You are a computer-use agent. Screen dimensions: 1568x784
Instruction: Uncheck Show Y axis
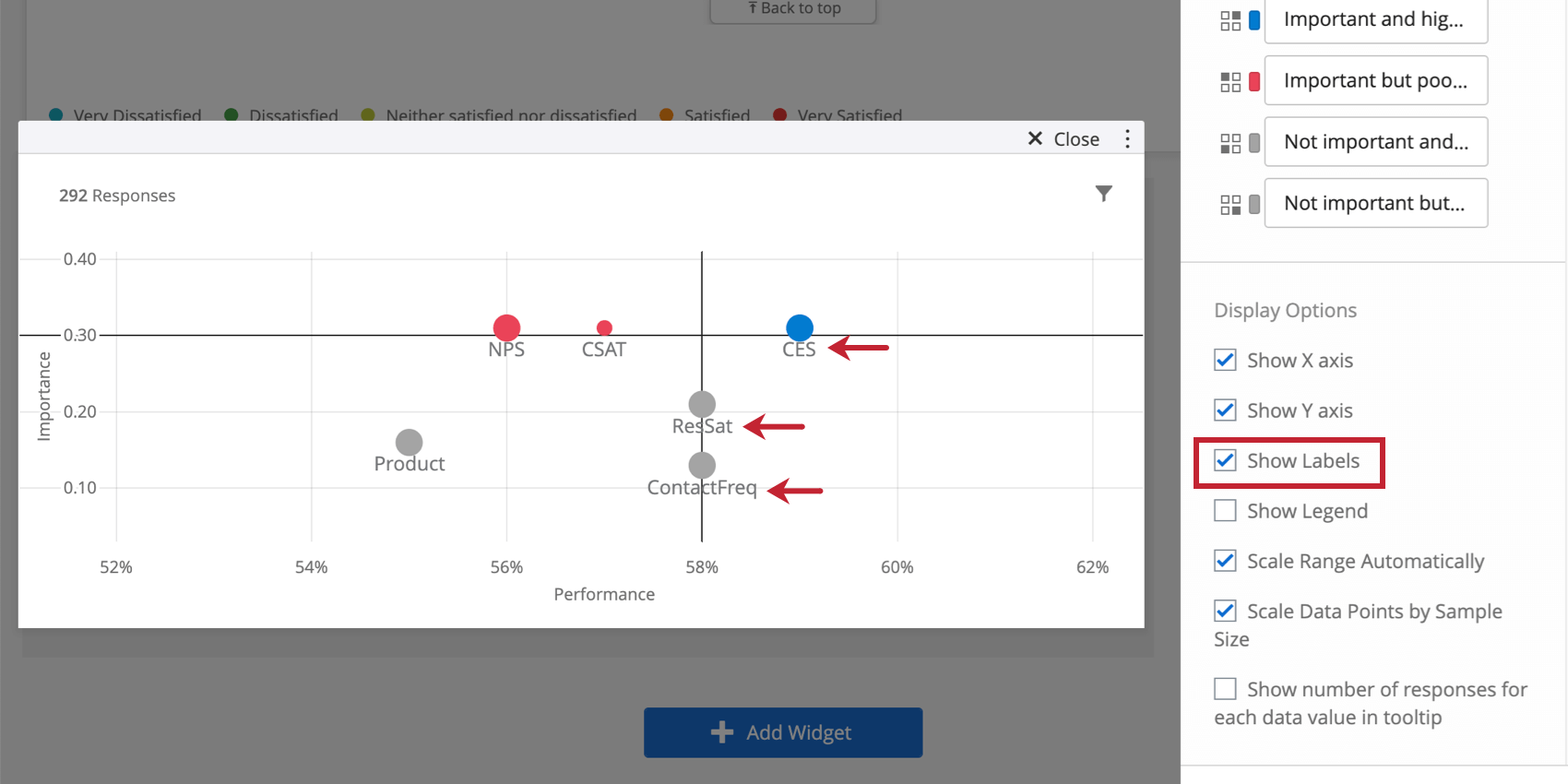(1225, 410)
